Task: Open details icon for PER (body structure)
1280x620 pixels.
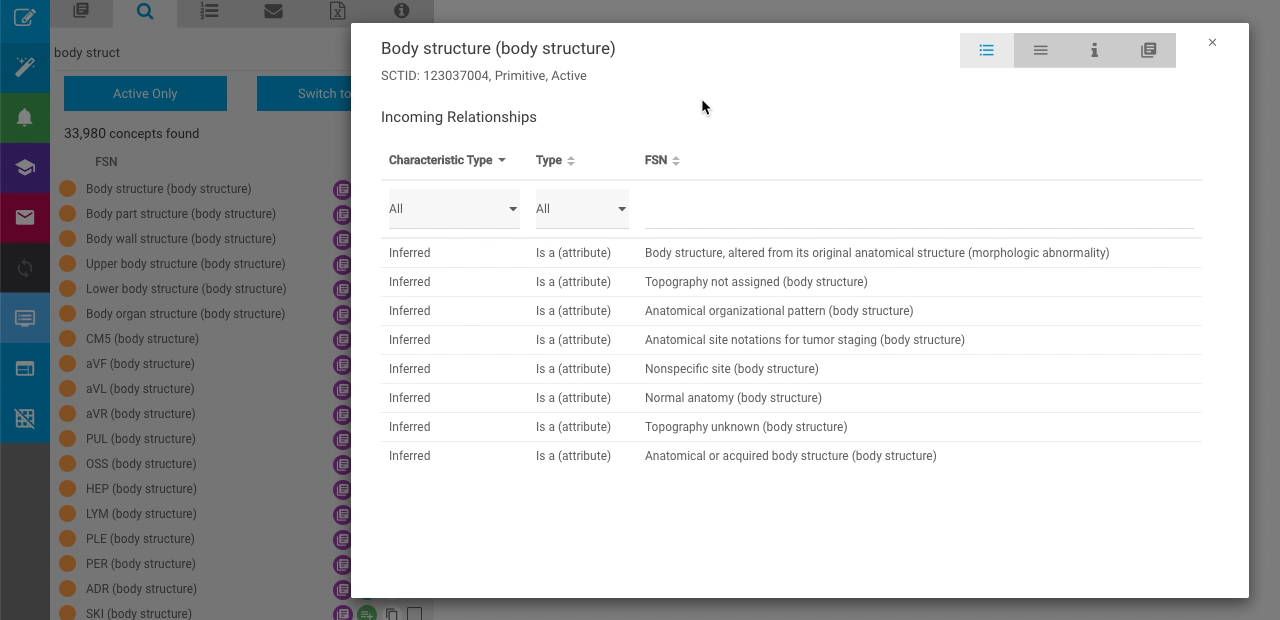Action: 342,564
